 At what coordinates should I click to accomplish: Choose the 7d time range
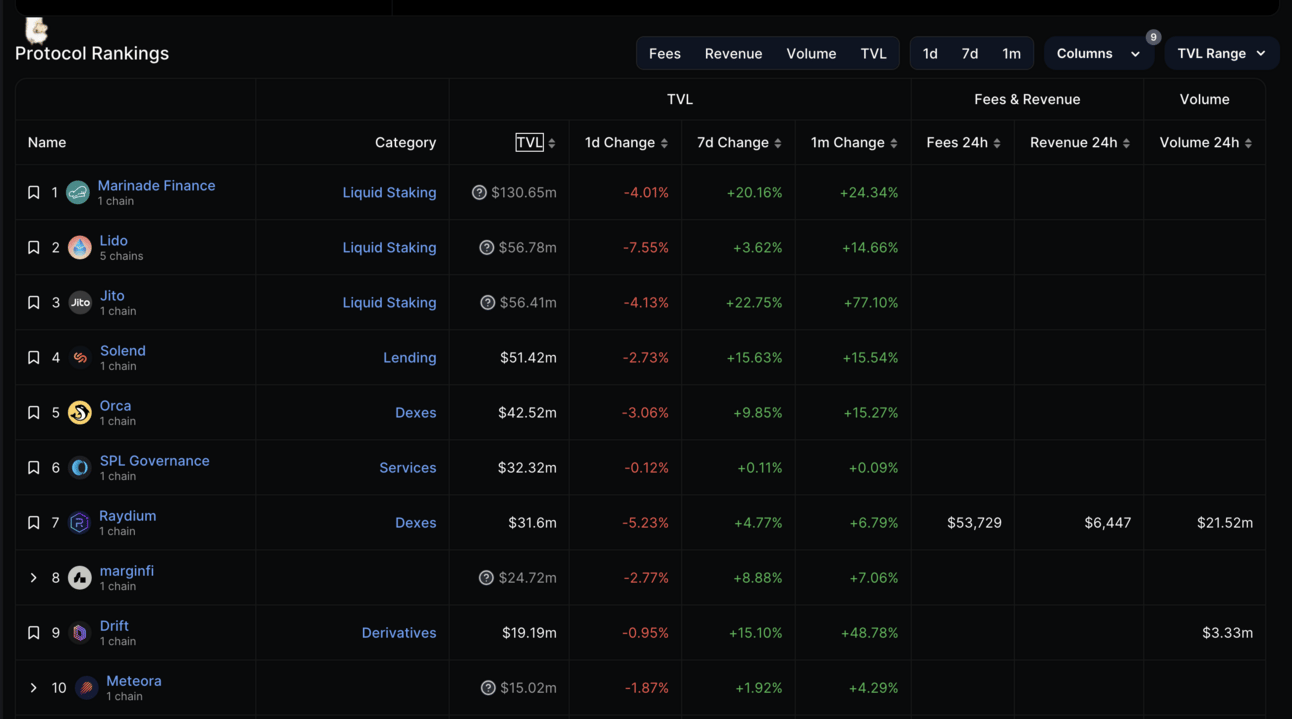pyautogui.click(x=970, y=53)
